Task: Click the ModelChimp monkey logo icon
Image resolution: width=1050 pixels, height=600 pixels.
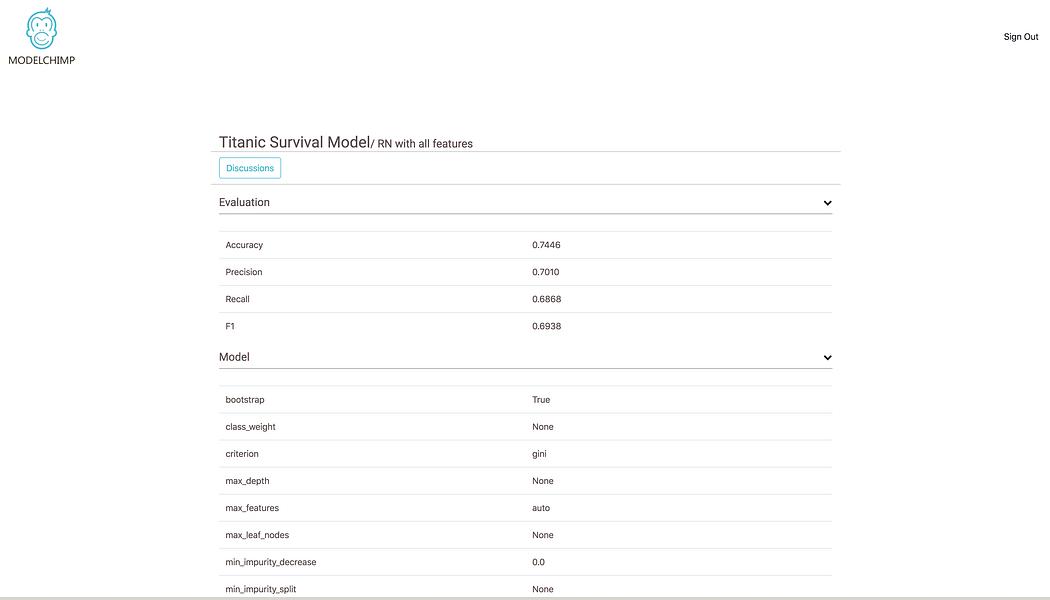Action: coord(42,29)
